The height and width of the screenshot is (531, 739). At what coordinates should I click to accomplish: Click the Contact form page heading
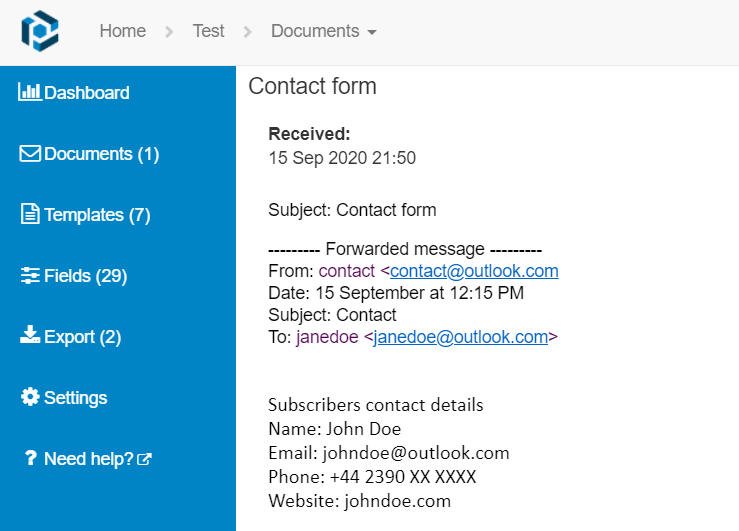(x=312, y=86)
